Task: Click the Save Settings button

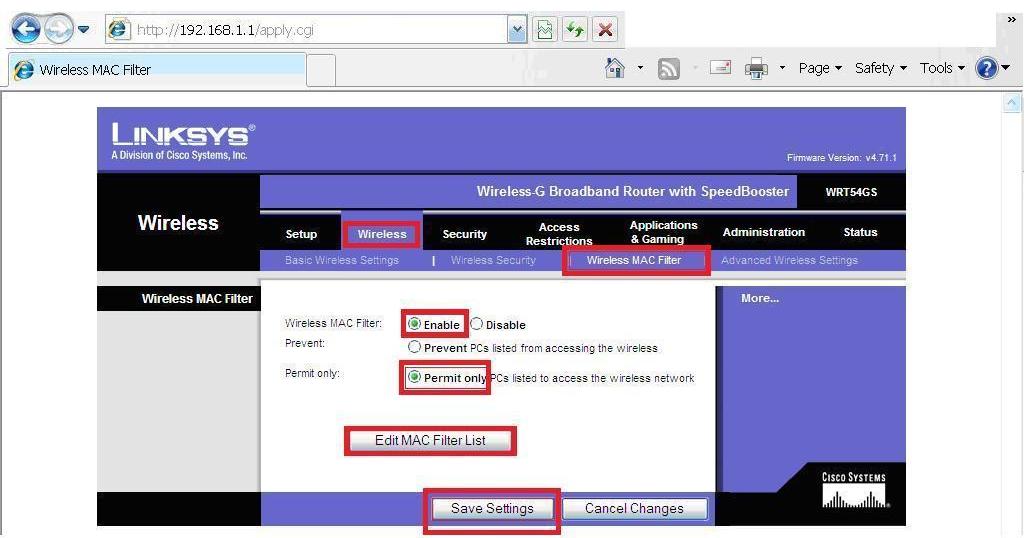Action: coord(492,509)
